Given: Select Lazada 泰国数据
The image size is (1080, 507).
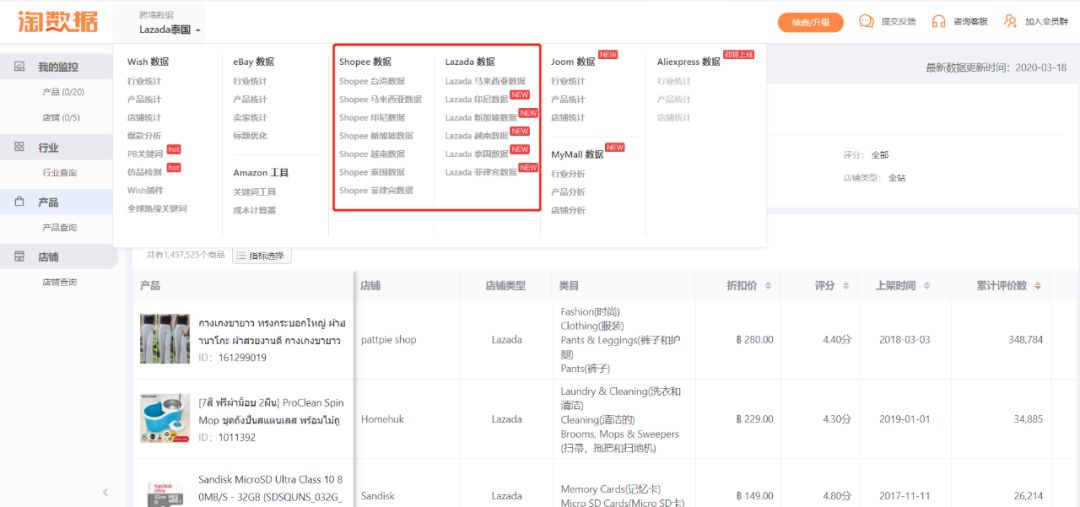Looking at the screenshot, I should 477,154.
